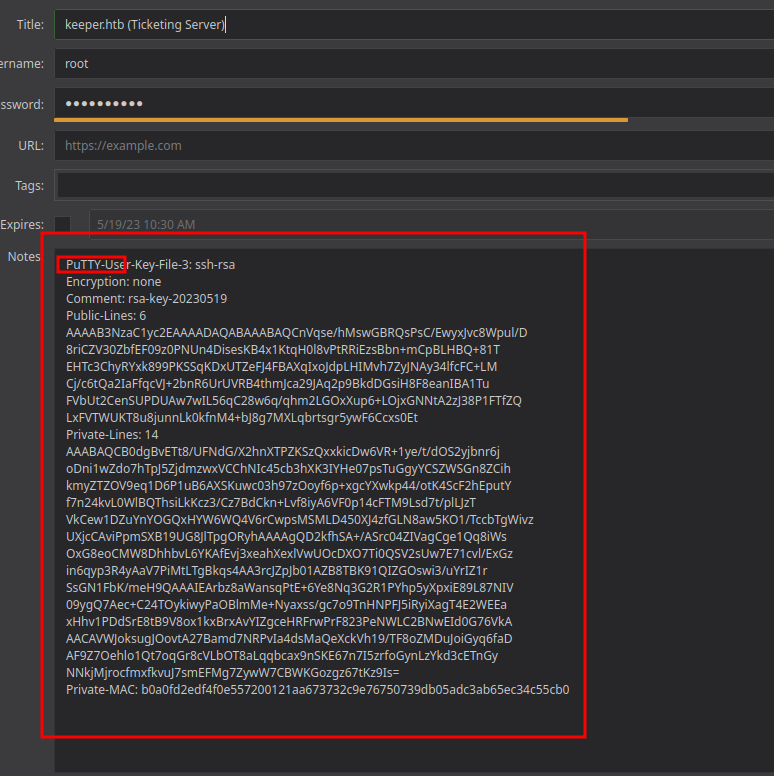This screenshot has width=774, height=776.
Task: Click the 'Private-Lines: 14' line
Action: pyautogui.click(x=112, y=435)
